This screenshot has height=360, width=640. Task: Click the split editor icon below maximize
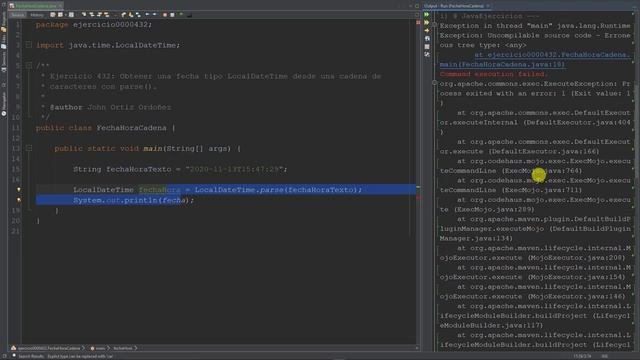pyautogui.click(x=417, y=15)
